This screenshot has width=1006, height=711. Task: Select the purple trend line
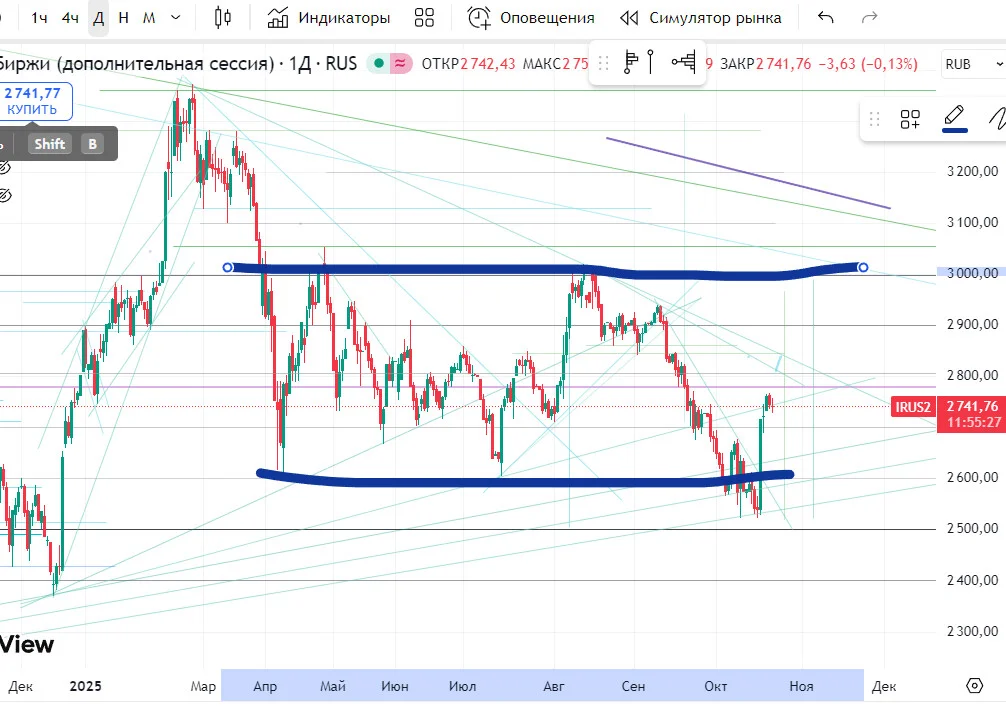click(x=748, y=173)
